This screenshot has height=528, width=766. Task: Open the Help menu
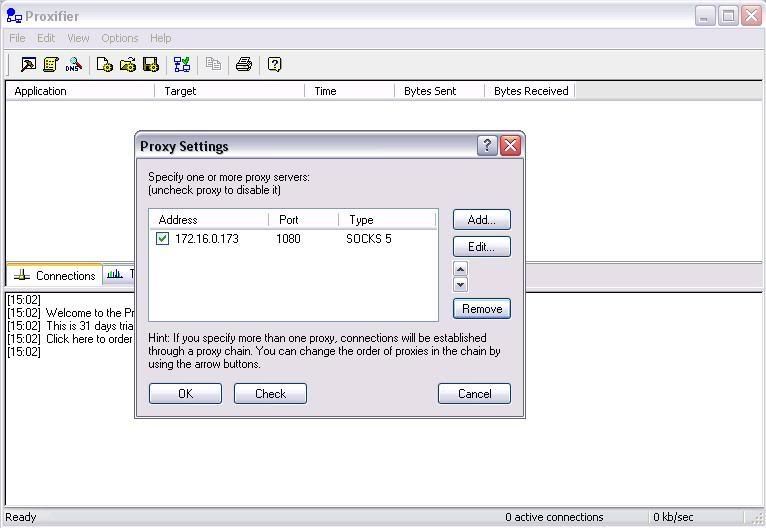pos(160,38)
